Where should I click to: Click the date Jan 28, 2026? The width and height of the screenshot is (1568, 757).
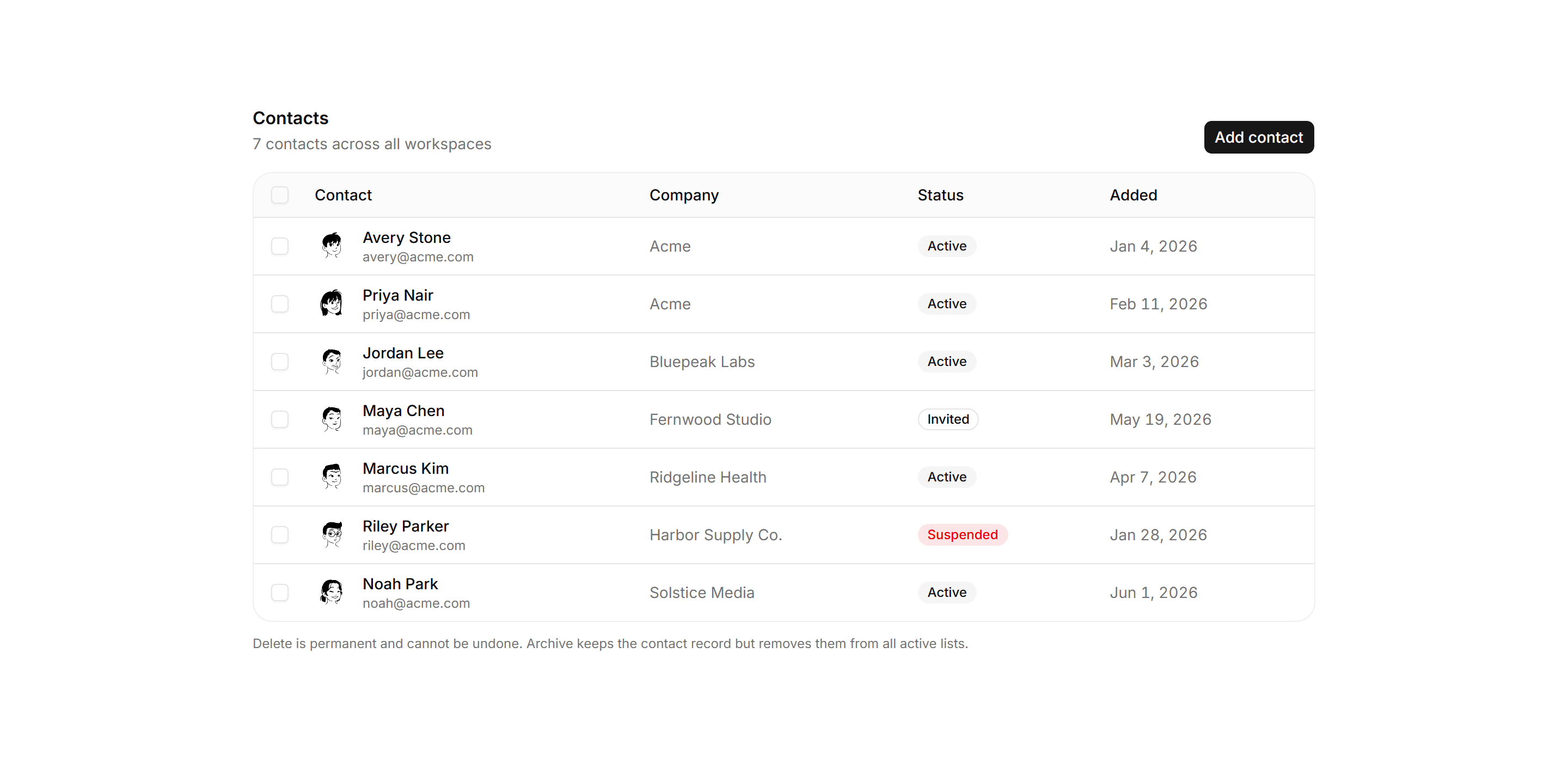point(1159,535)
